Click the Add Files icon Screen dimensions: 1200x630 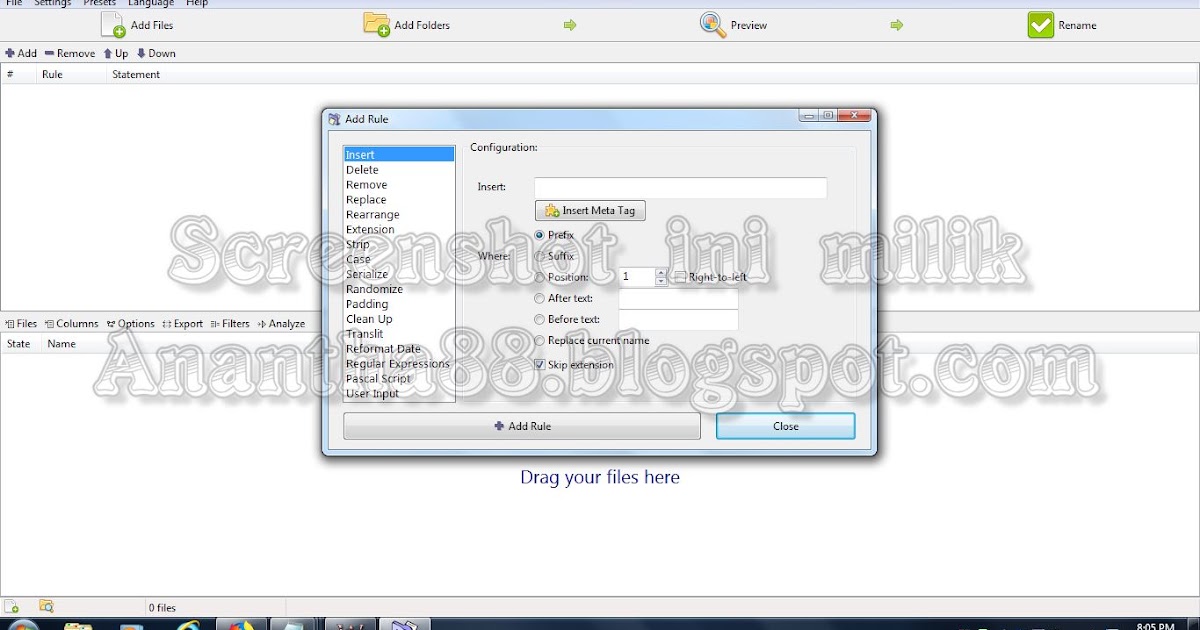point(113,23)
